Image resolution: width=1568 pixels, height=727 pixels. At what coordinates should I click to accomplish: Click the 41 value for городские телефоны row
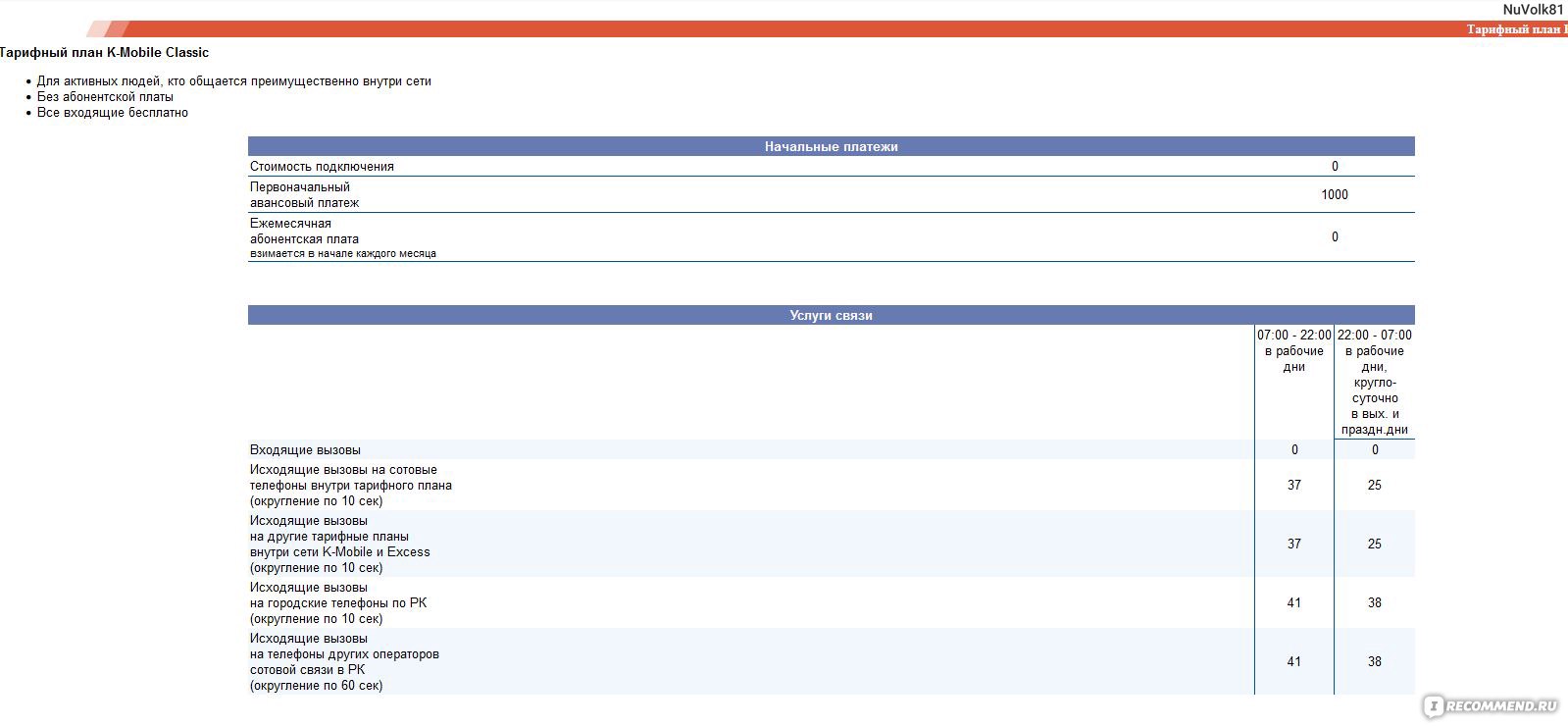1294,603
